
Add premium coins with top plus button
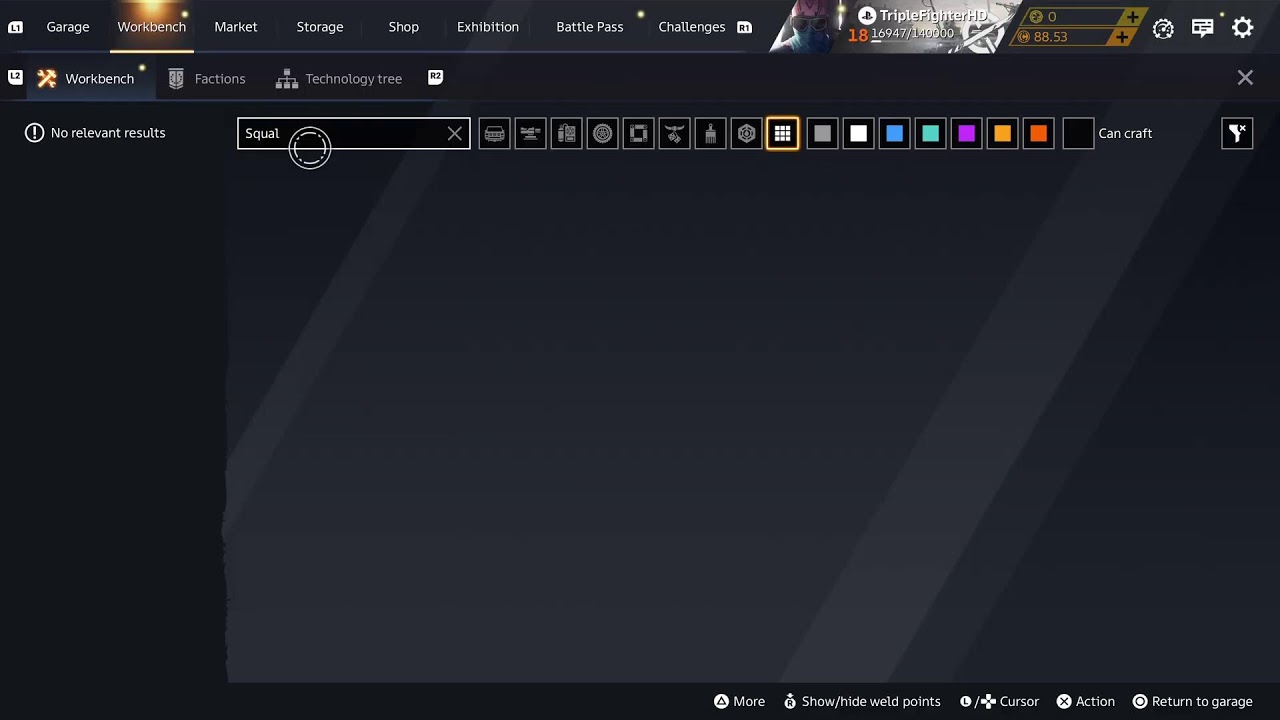pyautogui.click(x=1131, y=16)
